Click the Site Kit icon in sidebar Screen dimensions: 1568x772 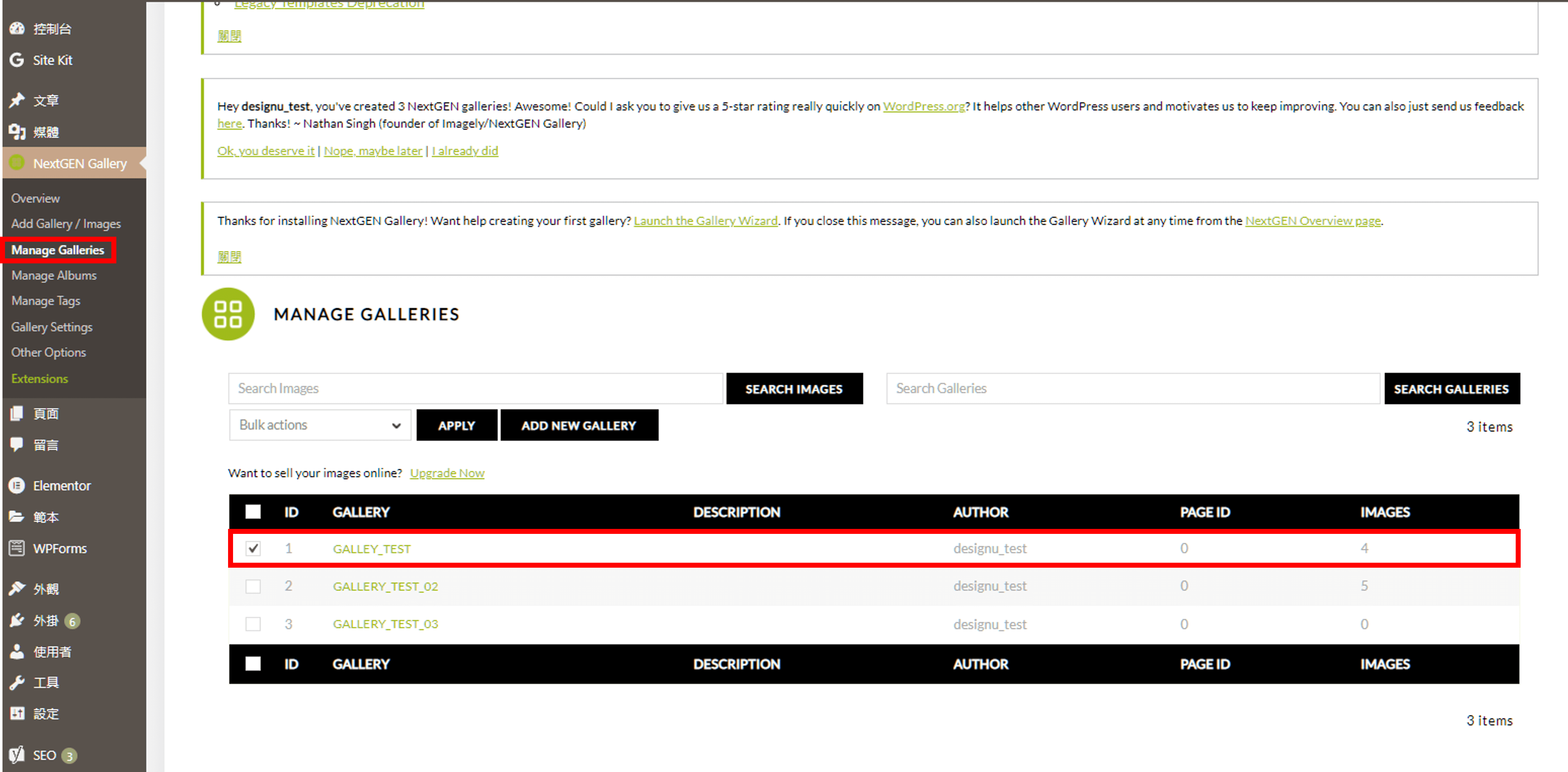18,60
